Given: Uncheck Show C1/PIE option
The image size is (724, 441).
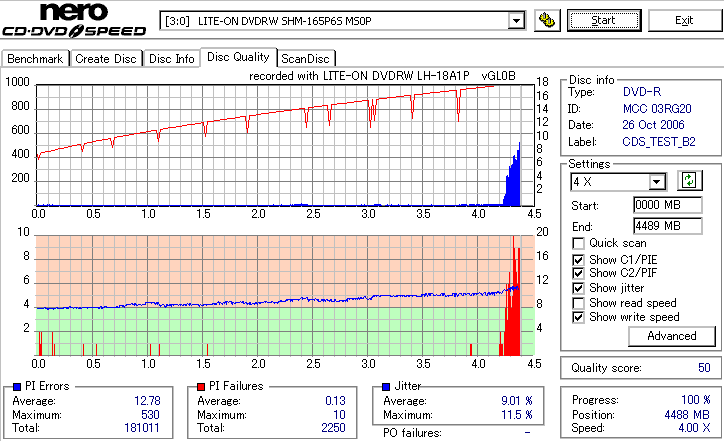Looking at the screenshot, I should tap(578, 260).
